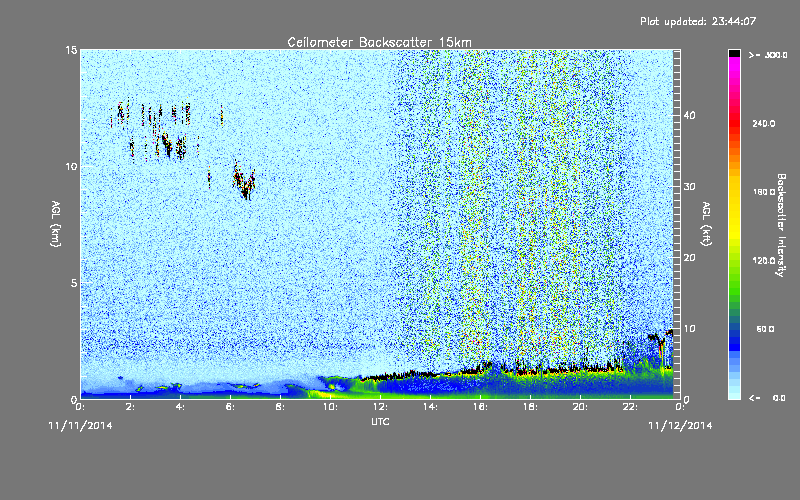Click the "AGL (kft)" right axis label
The height and width of the screenshot is (500, 800).
706,223
